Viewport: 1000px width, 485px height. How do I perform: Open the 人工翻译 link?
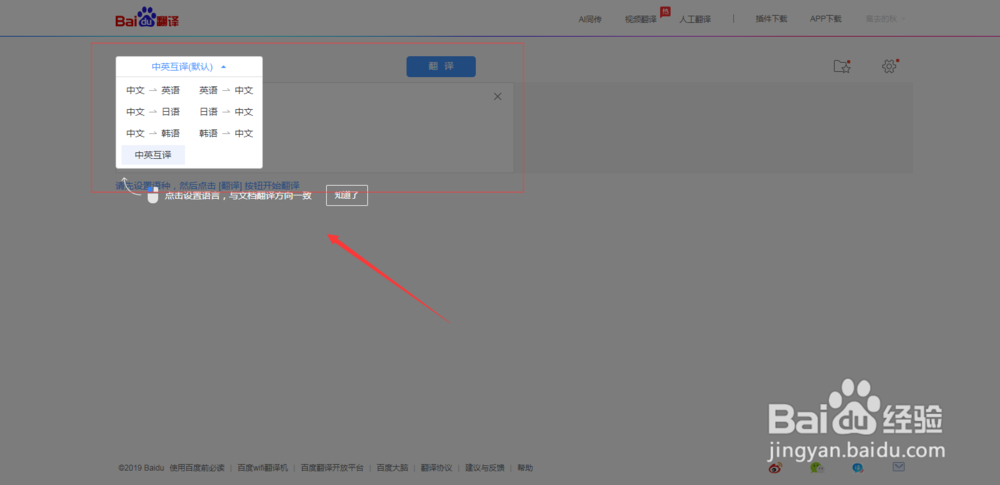(x=695, y=19)
